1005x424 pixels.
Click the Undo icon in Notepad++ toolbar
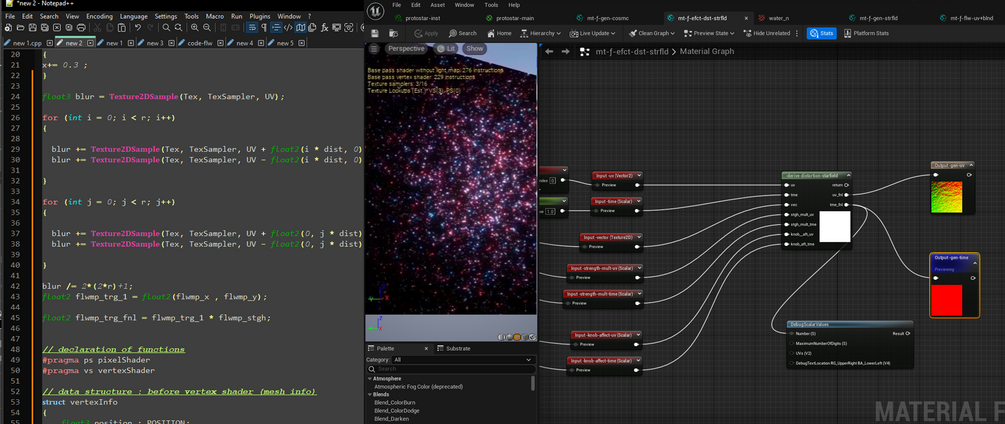[x=138, y=28]
